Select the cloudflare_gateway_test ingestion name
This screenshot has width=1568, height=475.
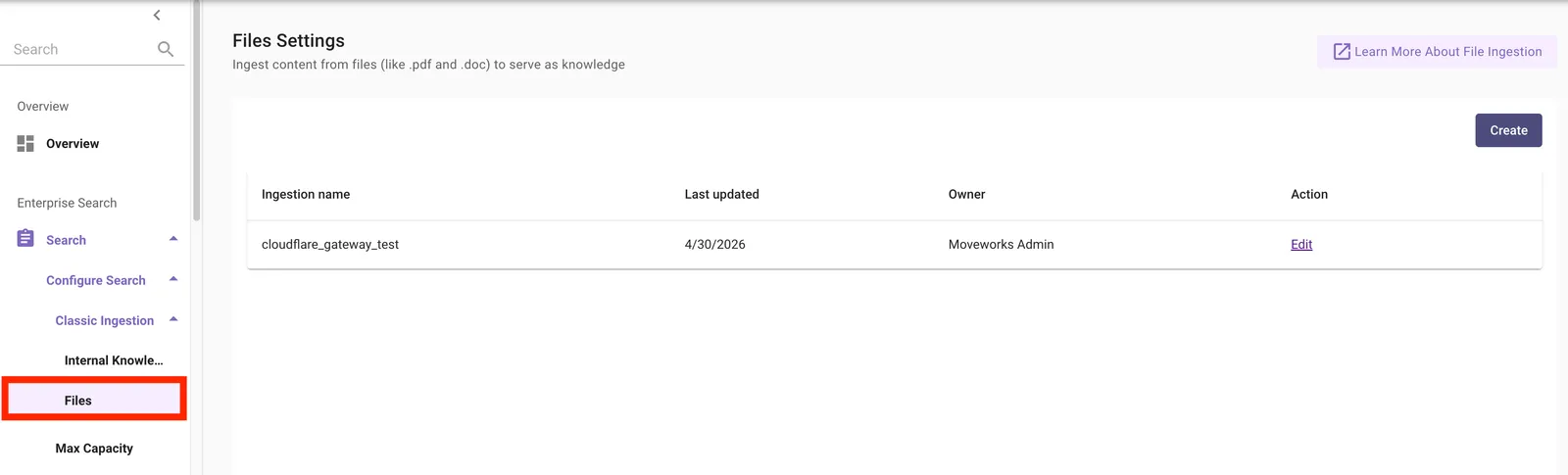tap(330, 245)
